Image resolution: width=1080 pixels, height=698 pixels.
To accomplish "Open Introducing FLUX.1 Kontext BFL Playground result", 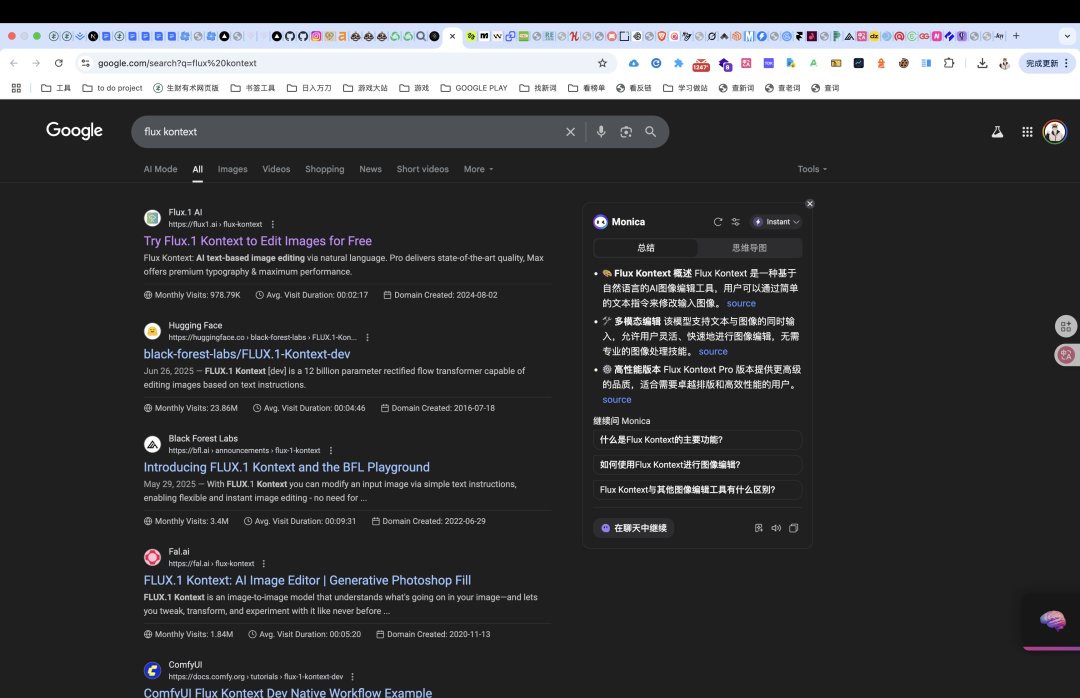I will 287,467.
